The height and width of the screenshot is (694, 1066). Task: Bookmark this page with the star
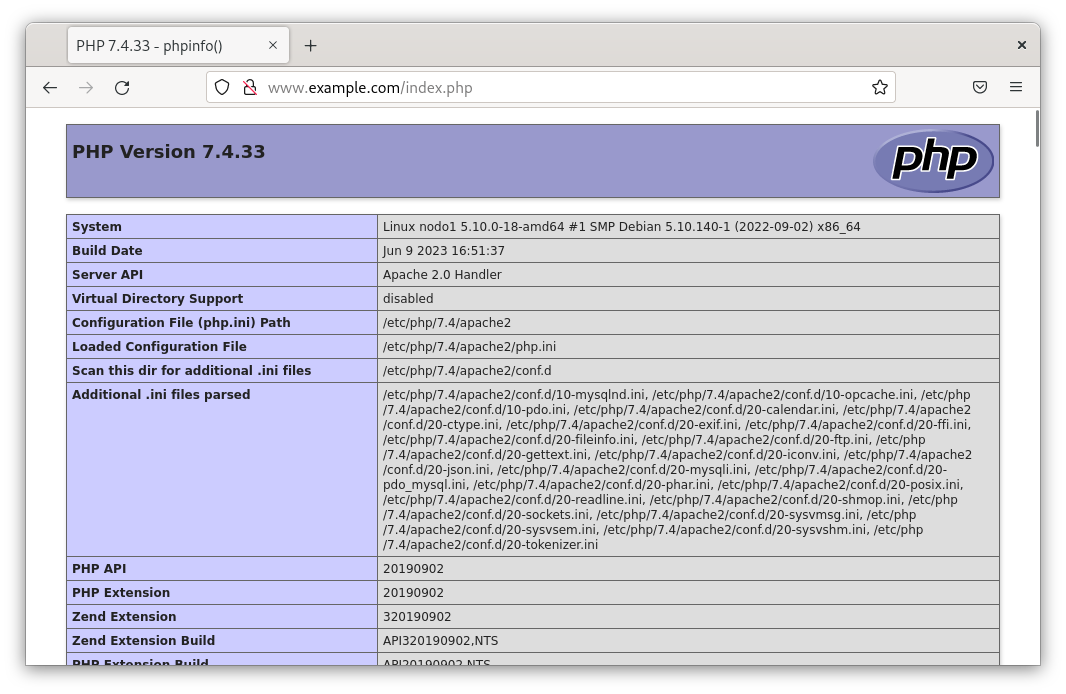pos(880,88)
